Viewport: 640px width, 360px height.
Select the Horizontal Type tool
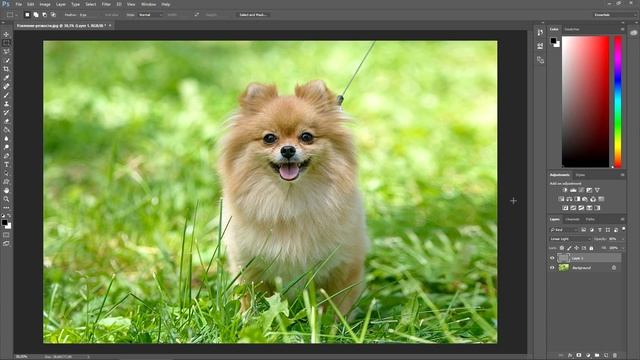(6, 164)
